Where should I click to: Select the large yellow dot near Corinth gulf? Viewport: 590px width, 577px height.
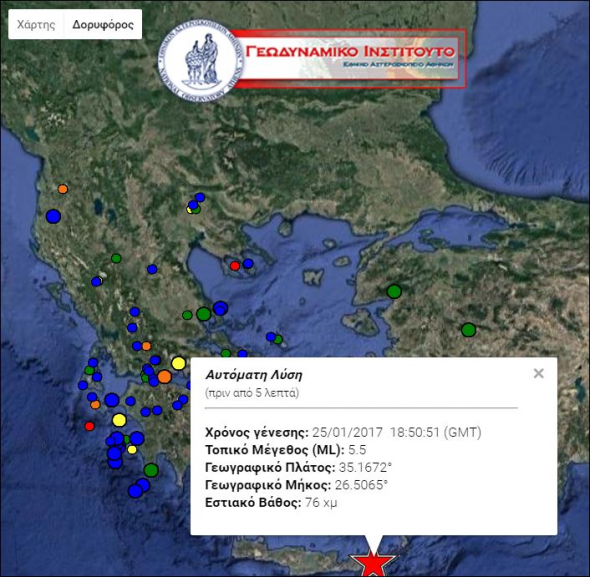[x=178, y=363]
